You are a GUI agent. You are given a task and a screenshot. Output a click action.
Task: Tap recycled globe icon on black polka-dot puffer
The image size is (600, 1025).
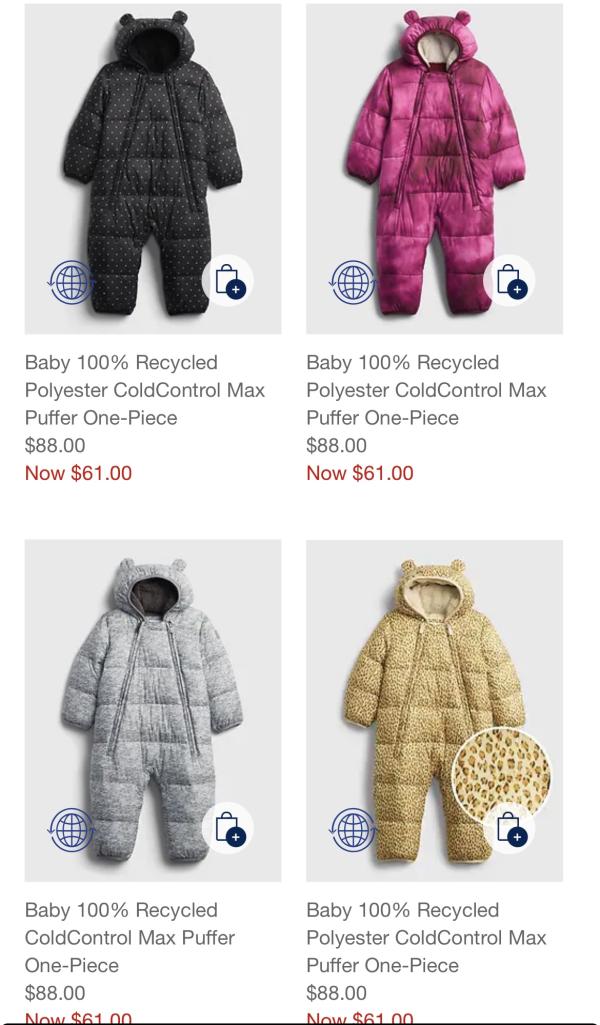pos(71,282)
